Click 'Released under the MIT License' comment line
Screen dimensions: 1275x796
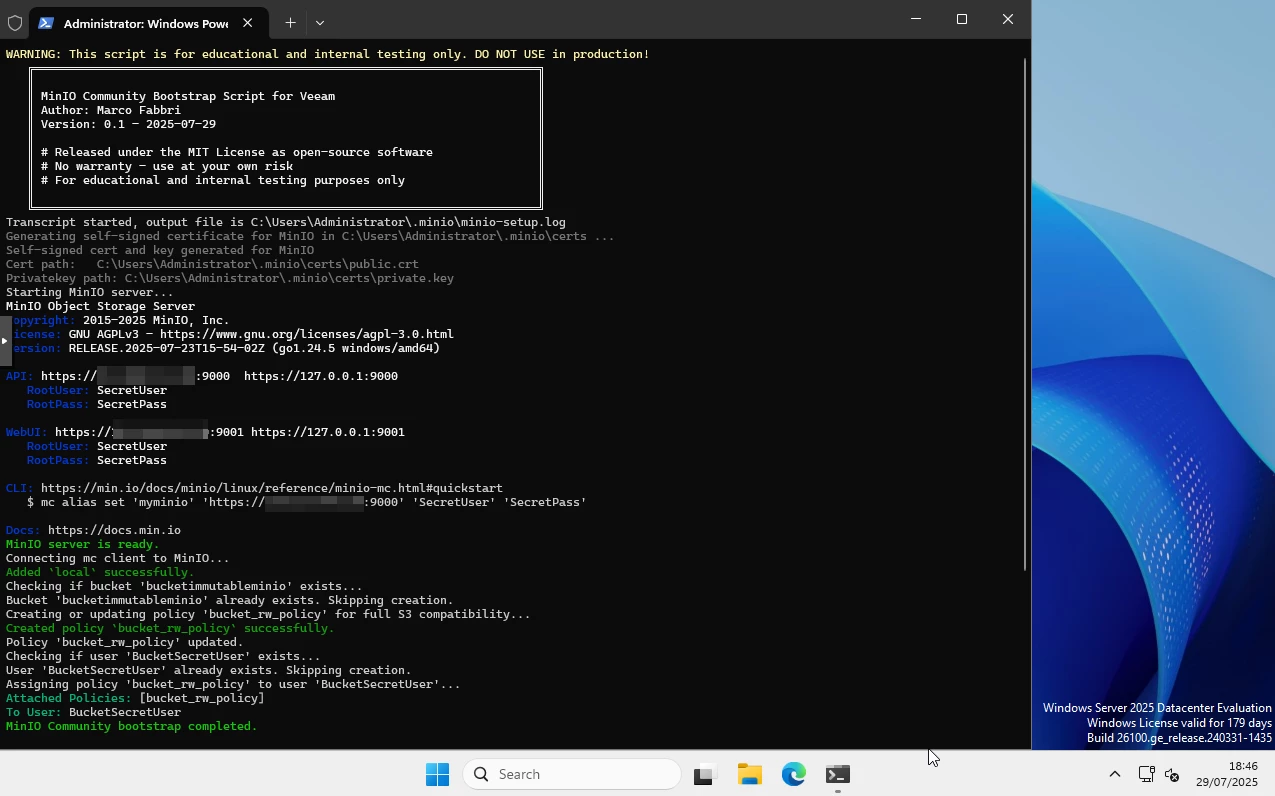237,152
